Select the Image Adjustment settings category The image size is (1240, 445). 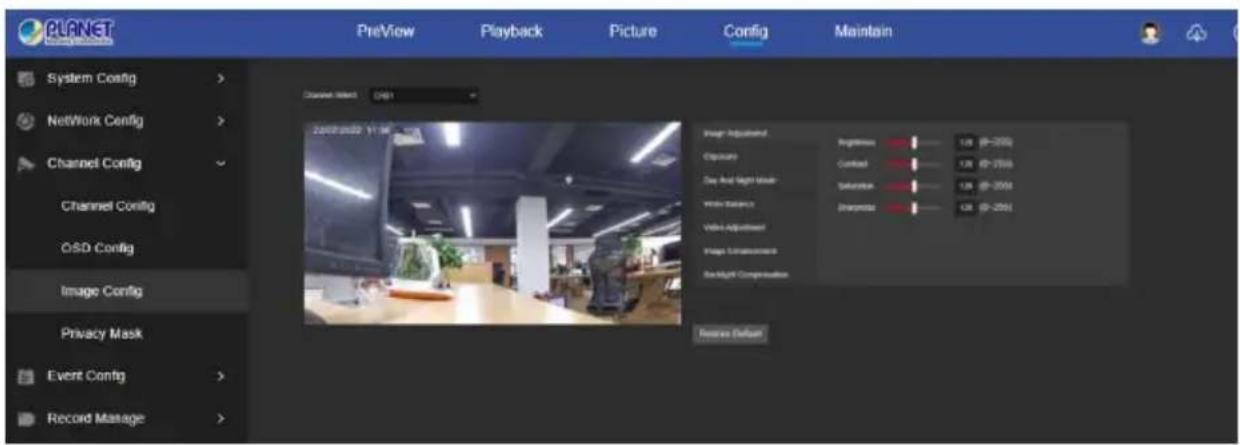pos(736,133)
